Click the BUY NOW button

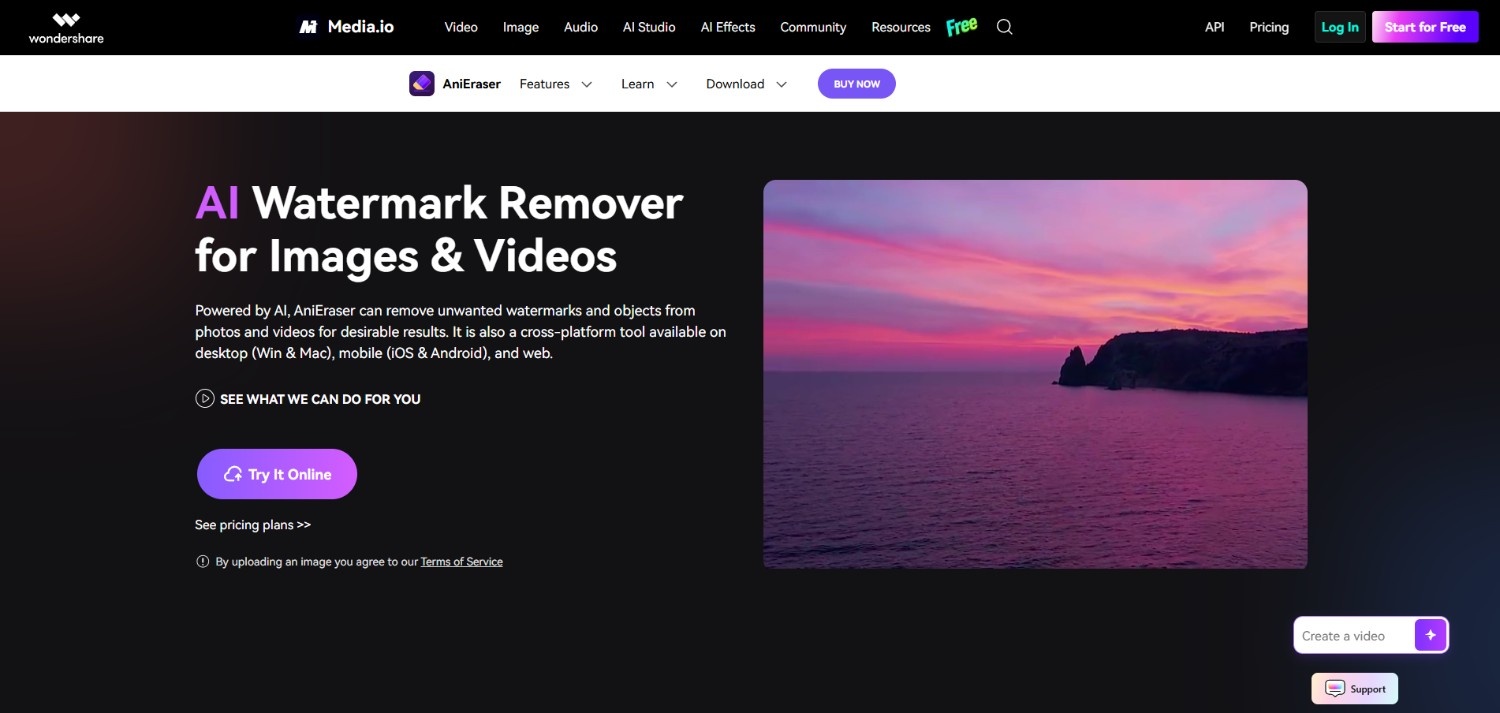857,84
